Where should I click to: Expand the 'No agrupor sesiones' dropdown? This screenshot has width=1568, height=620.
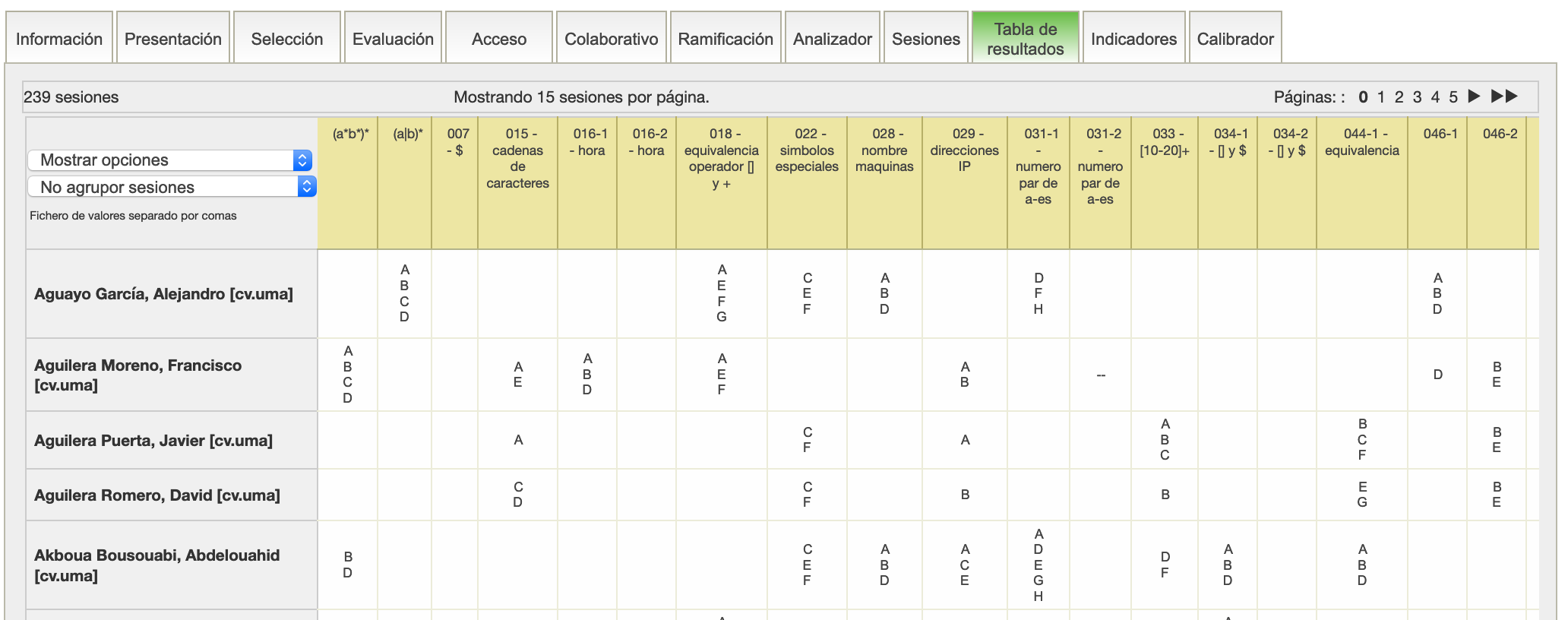pos(172,187)
